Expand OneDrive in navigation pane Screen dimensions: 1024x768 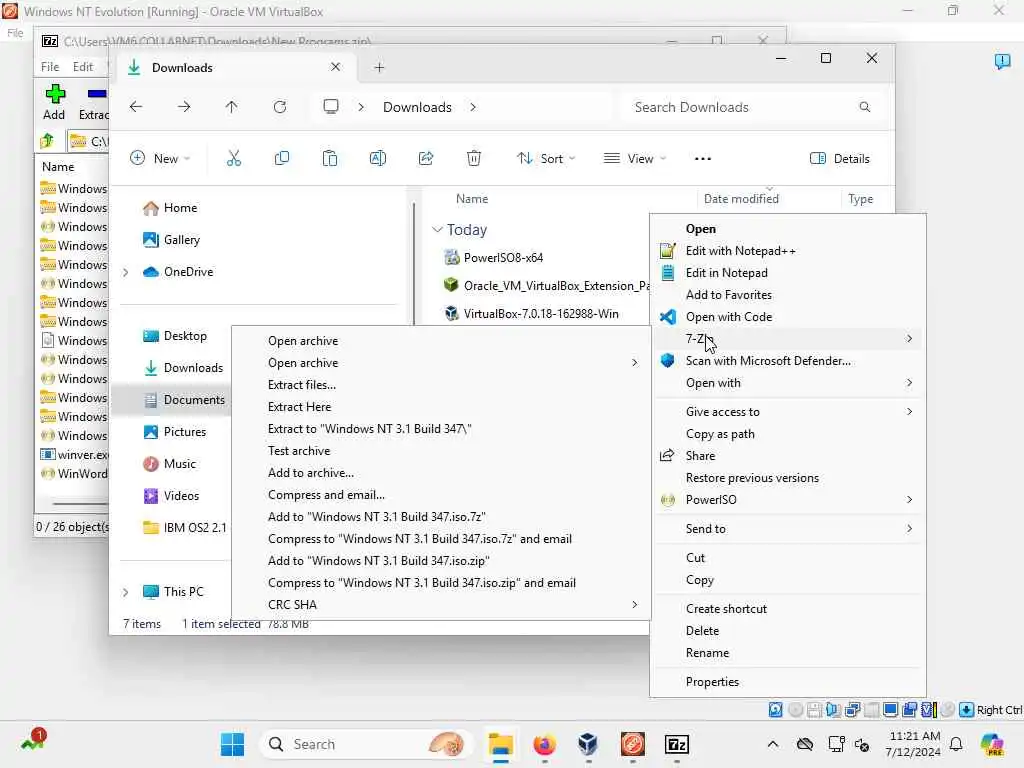coord(125,272)
